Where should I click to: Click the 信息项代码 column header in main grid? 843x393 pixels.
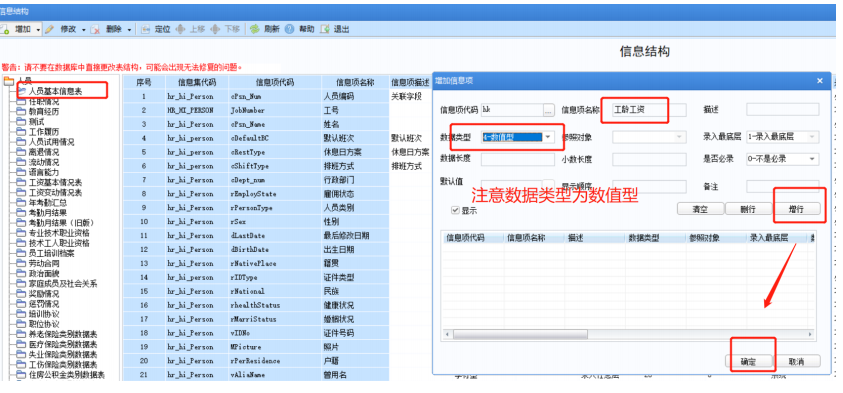pyautogui.click(x=275, y=82)
